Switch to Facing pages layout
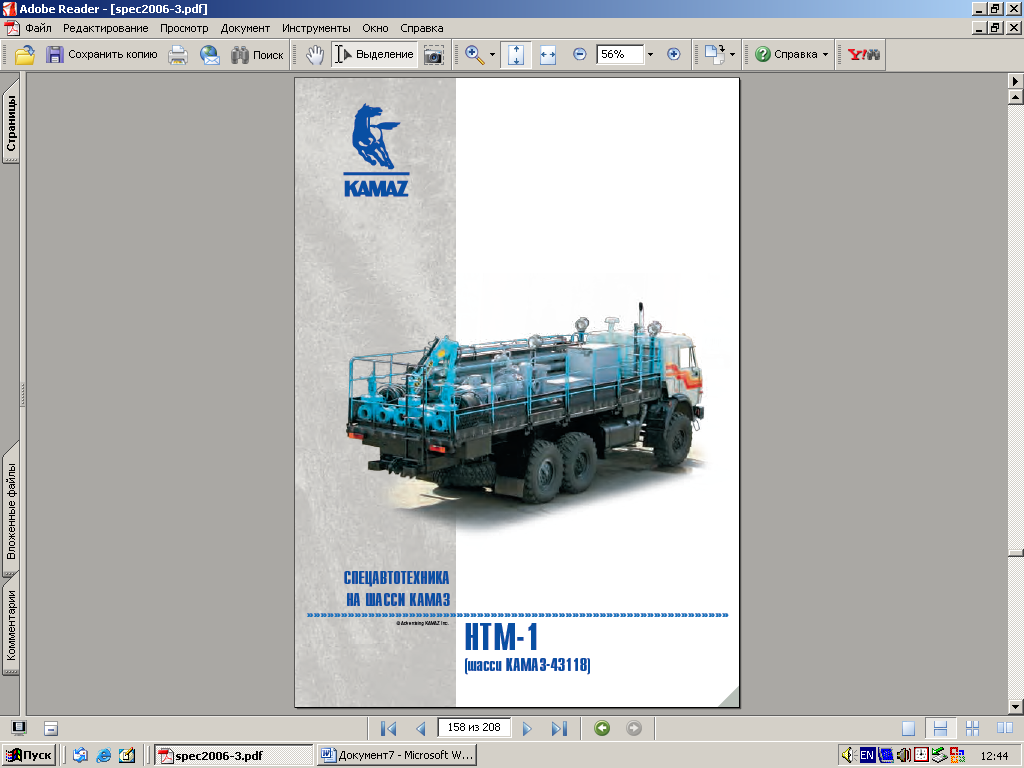The height and width of the screenshot is (768, 1024). point(1004,728)
